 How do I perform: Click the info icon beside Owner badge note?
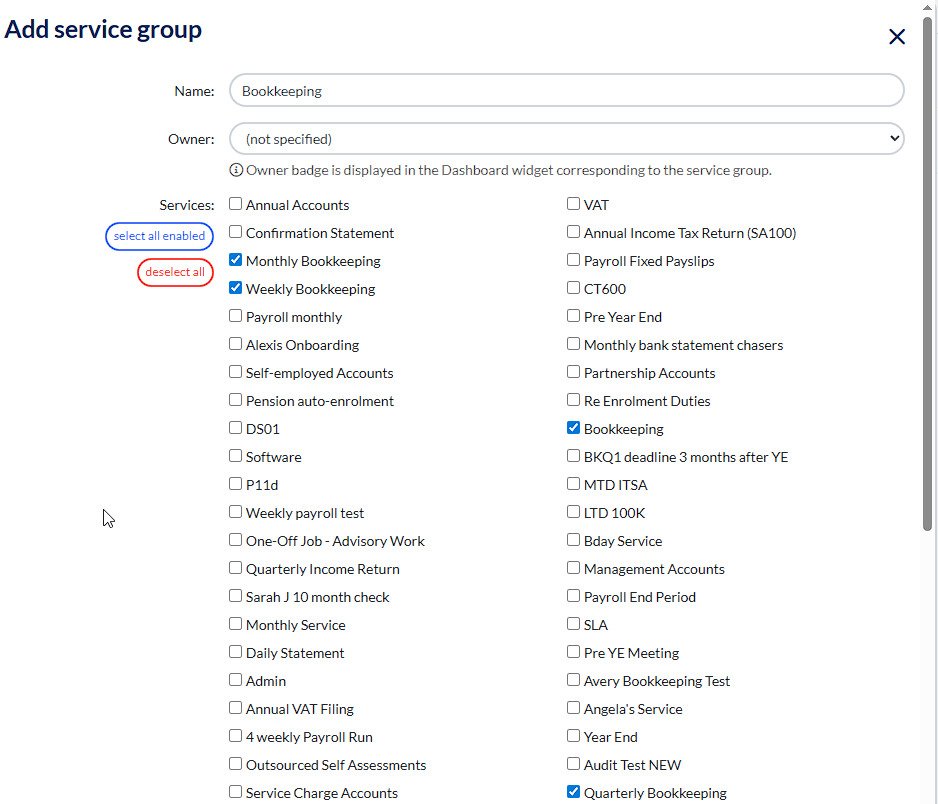tap(237, 170)
